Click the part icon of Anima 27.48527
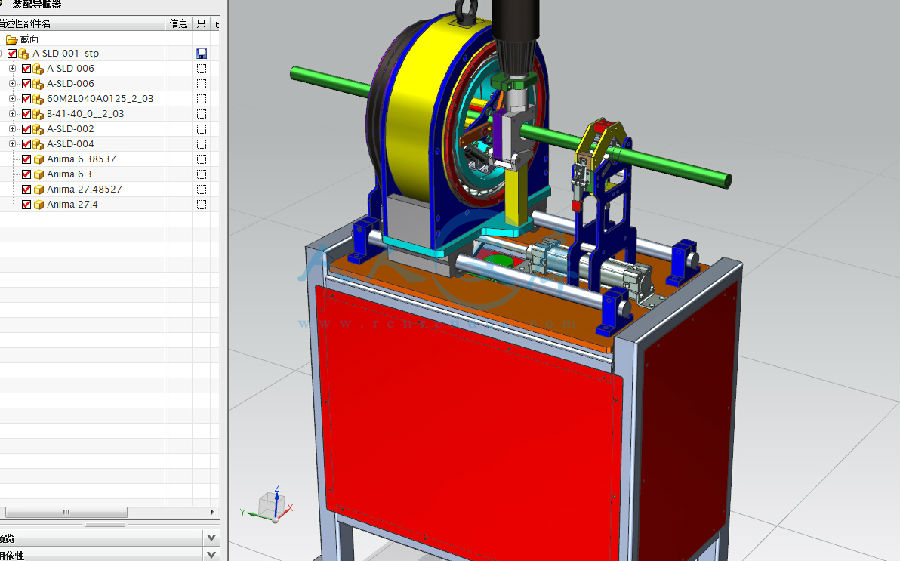 pyautogui.click(x=39, y=189)
